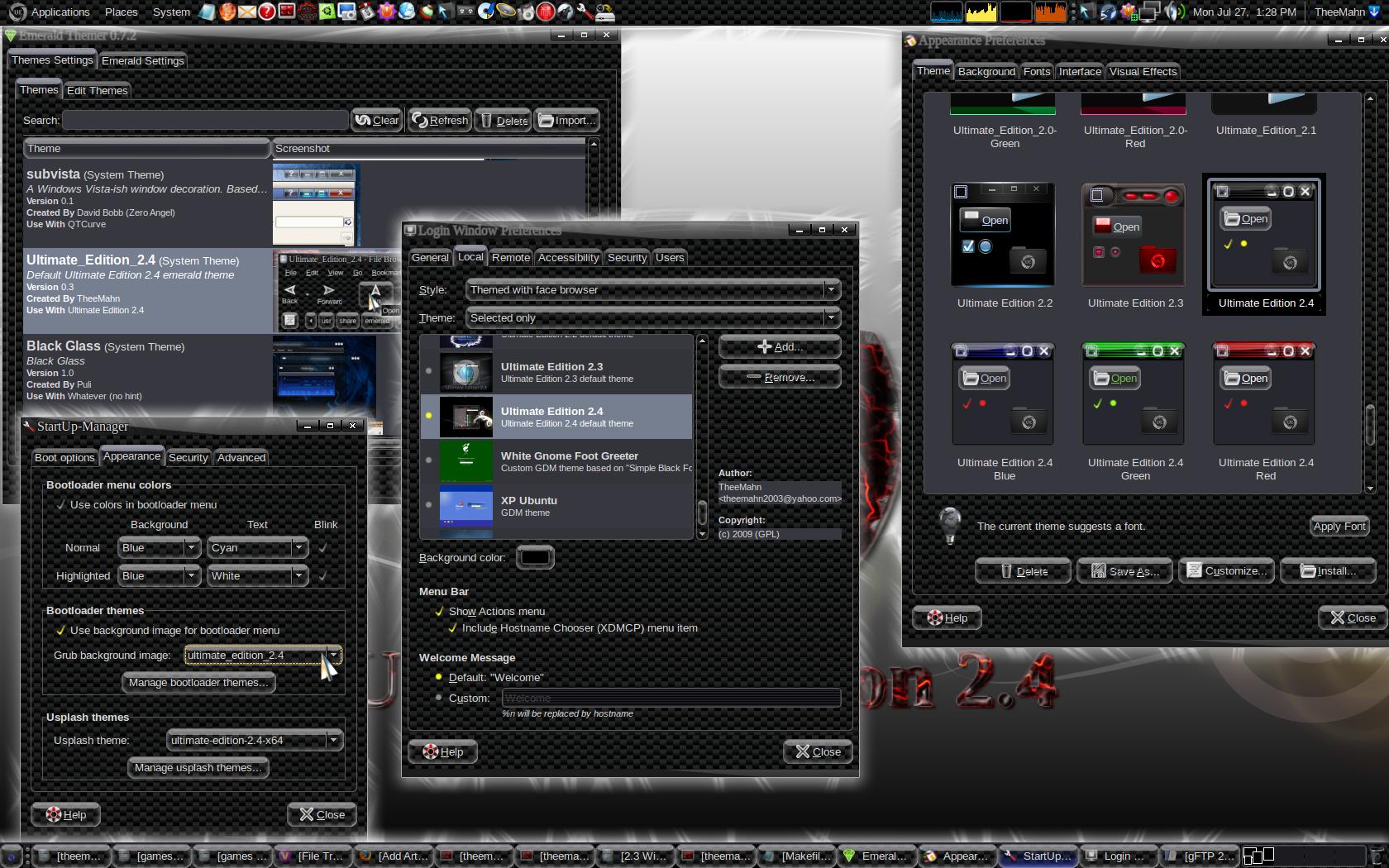Open the Style dropdown in Login Window Preferences

(x=653, y=289)
